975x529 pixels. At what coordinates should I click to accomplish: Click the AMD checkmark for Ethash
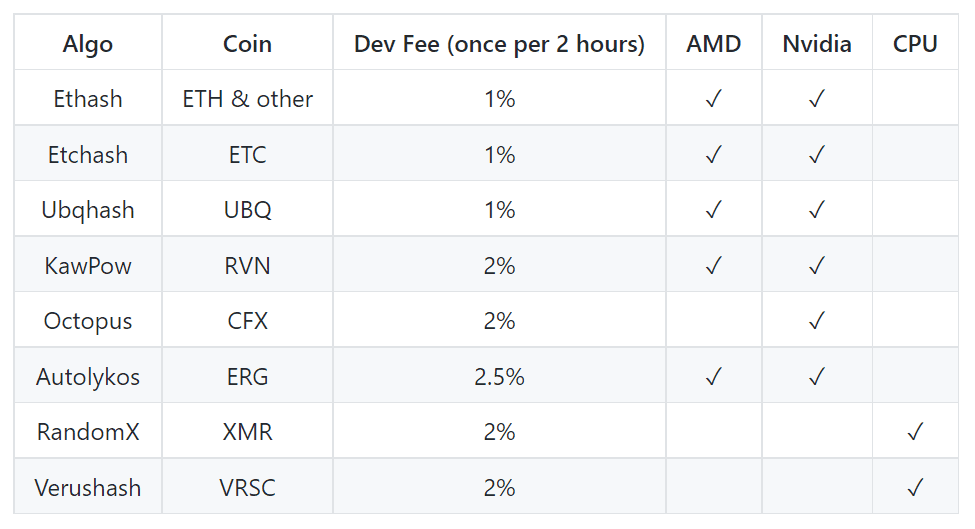click(x=714, y=99)
